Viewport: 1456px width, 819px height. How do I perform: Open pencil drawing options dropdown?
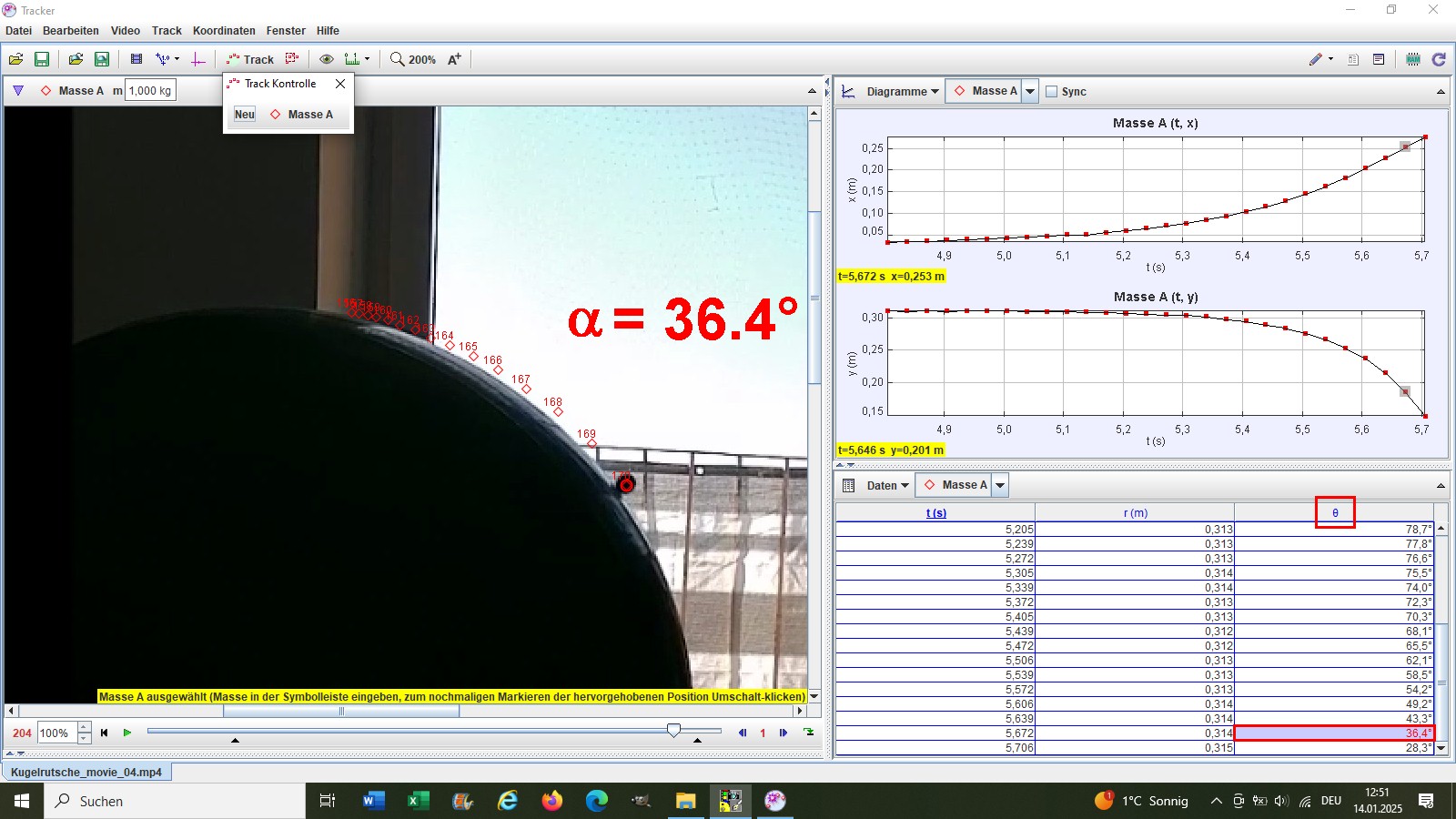point(1330,59)
